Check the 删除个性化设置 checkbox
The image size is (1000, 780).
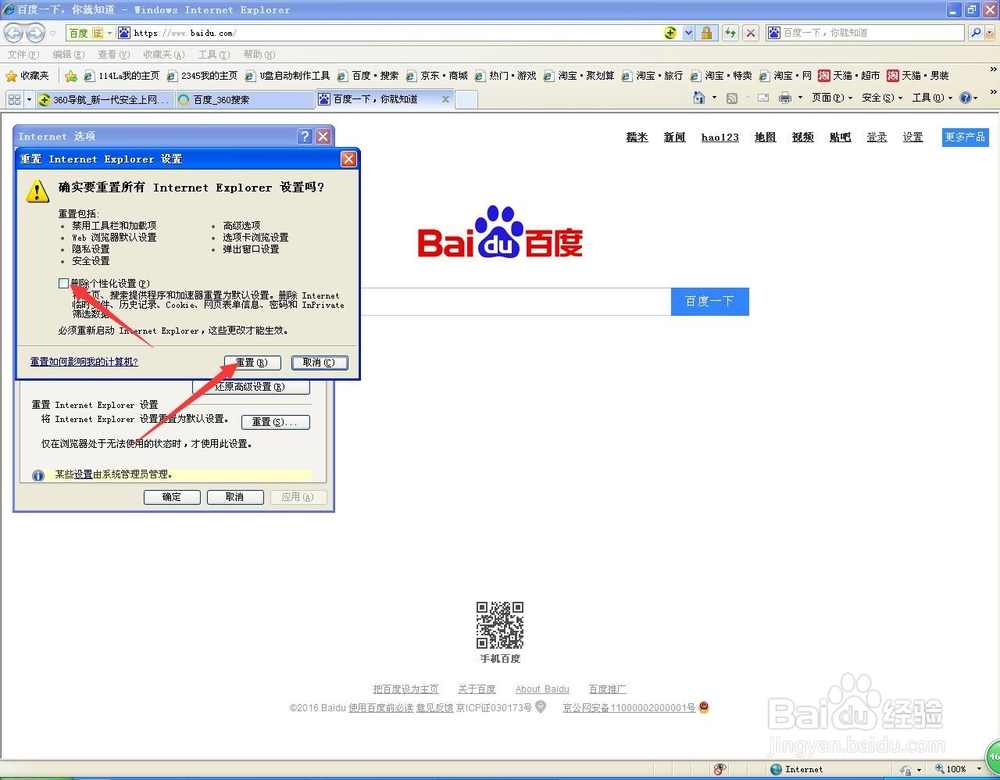(63, 283)
